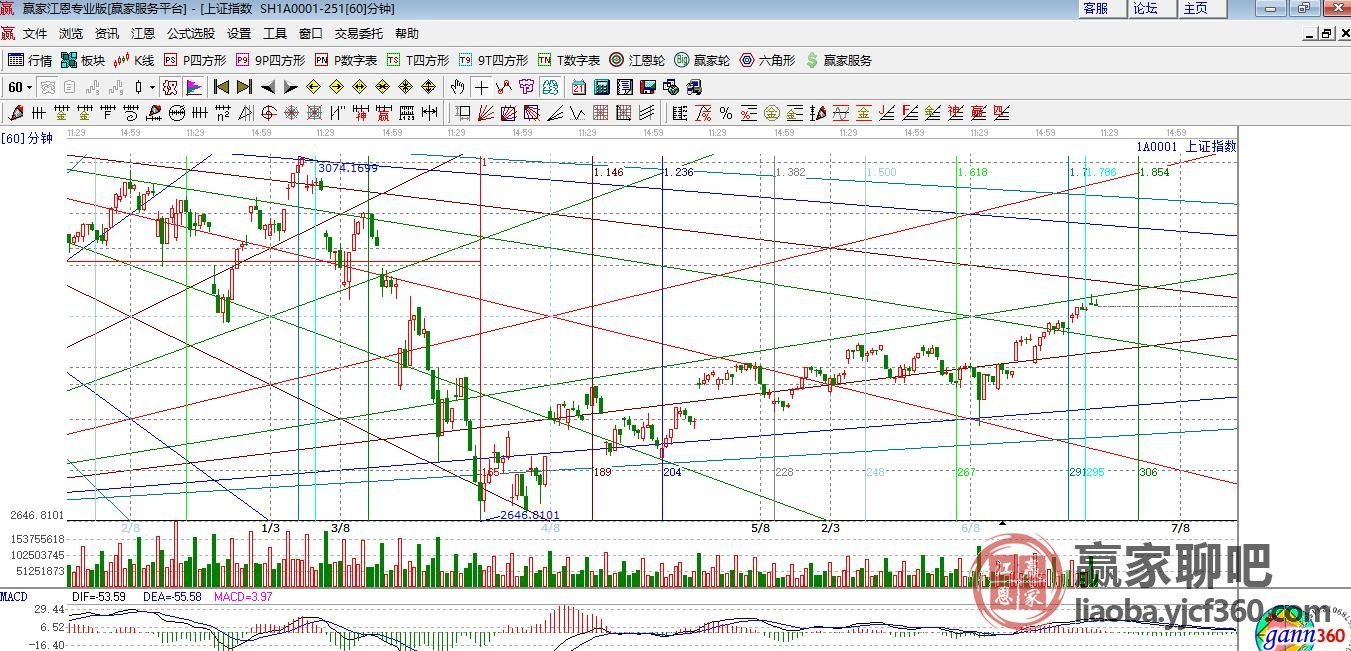Click the 3074.1699 high price label
This screenshot has height=651, width=1351.
(348, 168)
